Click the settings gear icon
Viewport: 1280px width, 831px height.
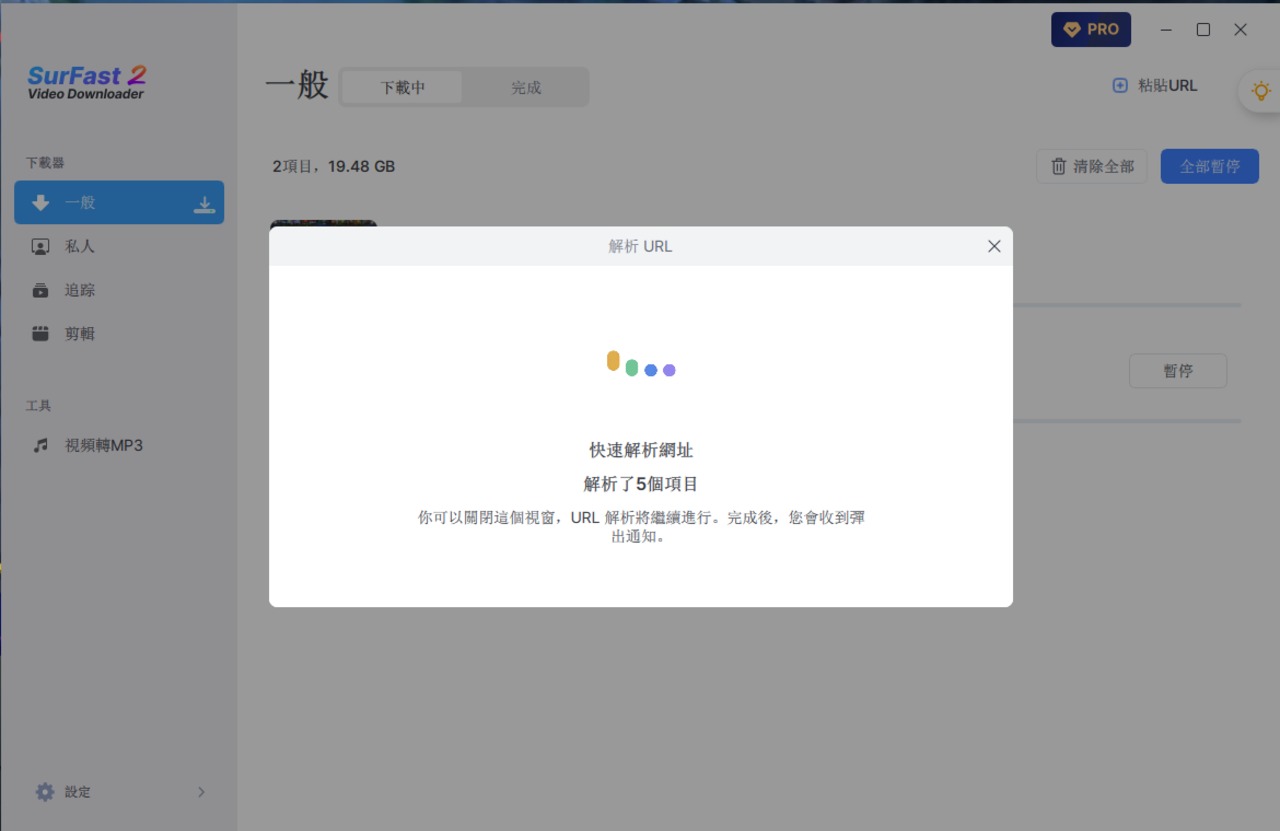[x=45, y=792]
